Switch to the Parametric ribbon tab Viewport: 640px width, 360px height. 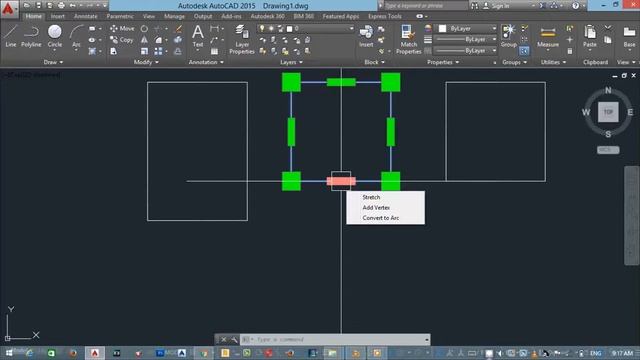[x=120, y=16]
